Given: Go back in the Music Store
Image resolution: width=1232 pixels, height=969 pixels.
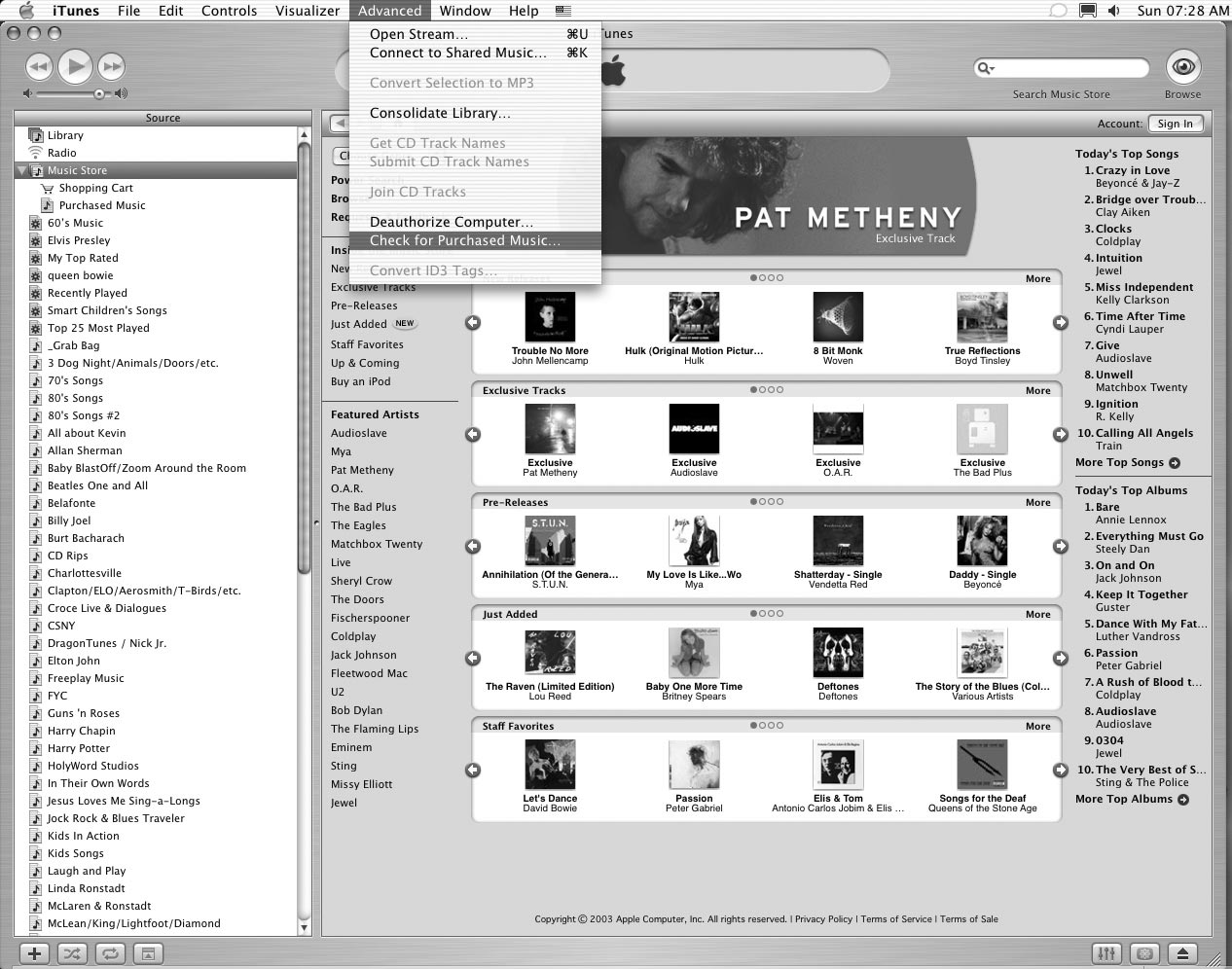Looking at the screenshot, I should (x=339, y=124).
